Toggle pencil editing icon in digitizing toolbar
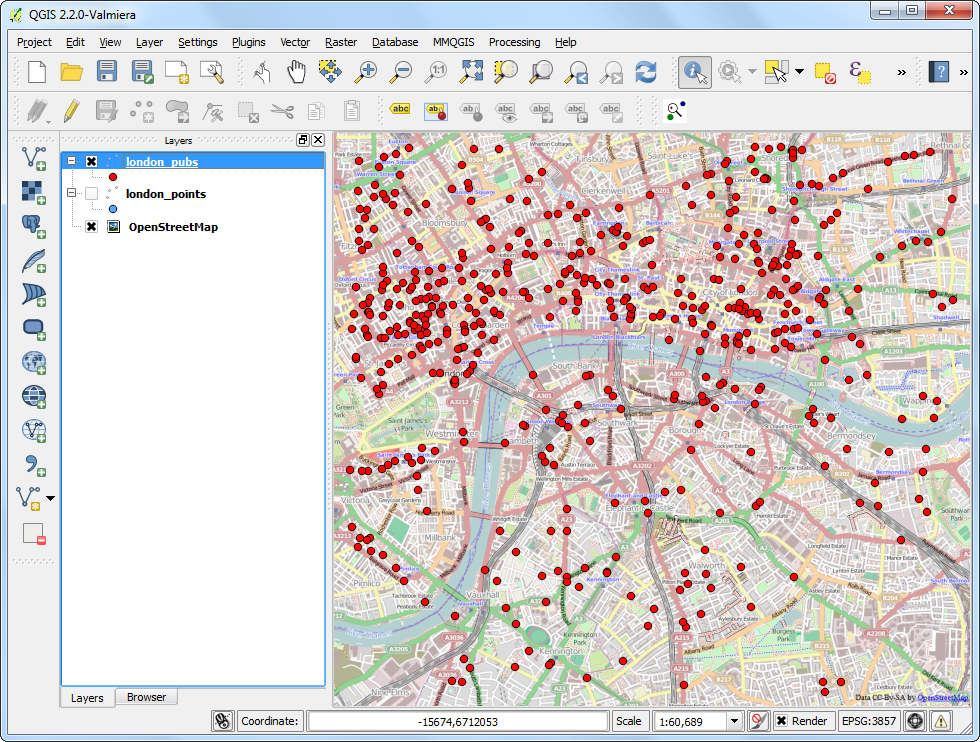The width and height of the screenshot is (980, 742). [x=71, y=111]
